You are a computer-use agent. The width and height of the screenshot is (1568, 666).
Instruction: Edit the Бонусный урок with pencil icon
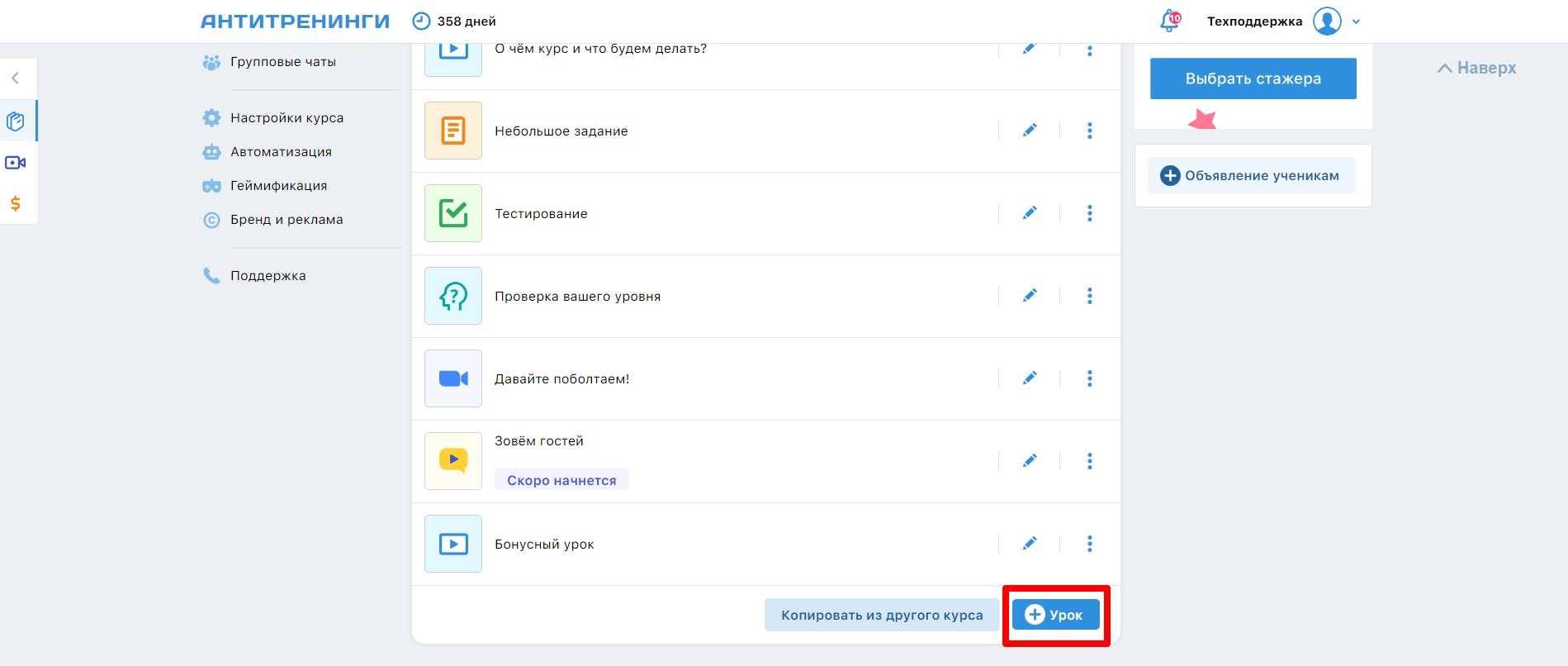[x=1030, y=544]
